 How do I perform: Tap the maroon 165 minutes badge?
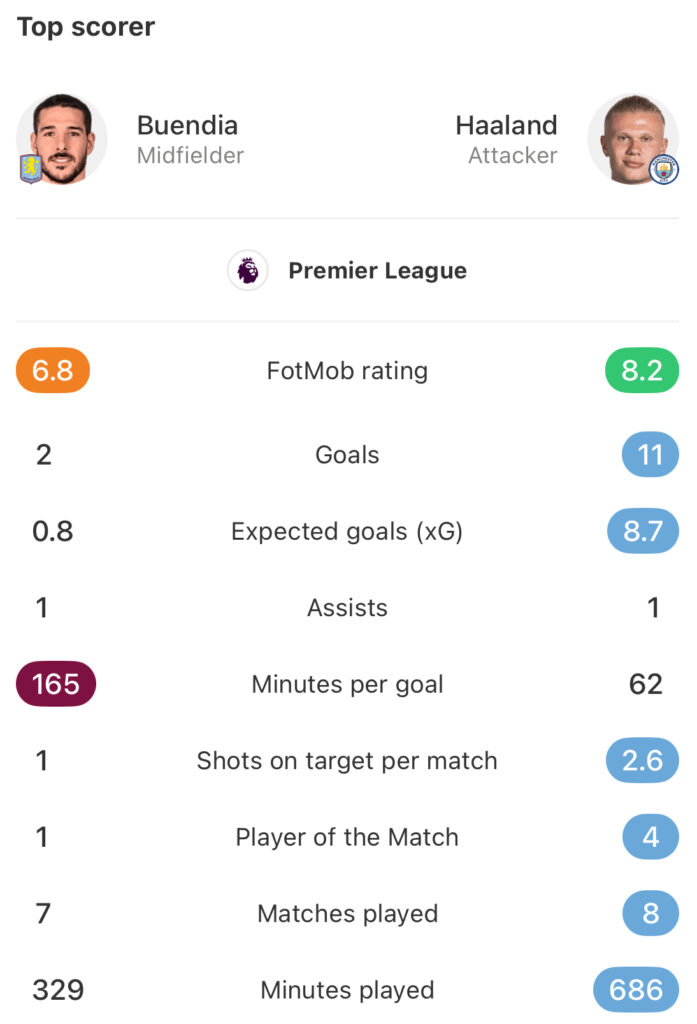(x=56, y=684)
